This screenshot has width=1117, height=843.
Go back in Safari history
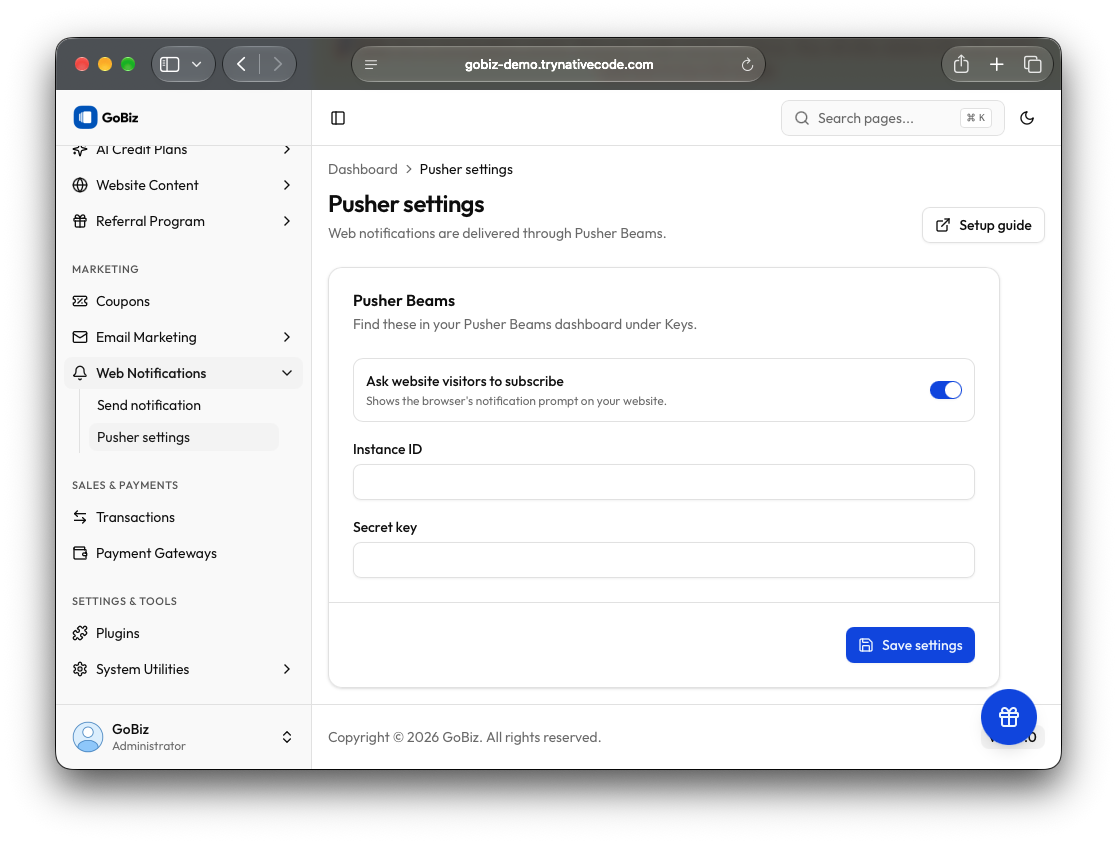pos(241,65)
